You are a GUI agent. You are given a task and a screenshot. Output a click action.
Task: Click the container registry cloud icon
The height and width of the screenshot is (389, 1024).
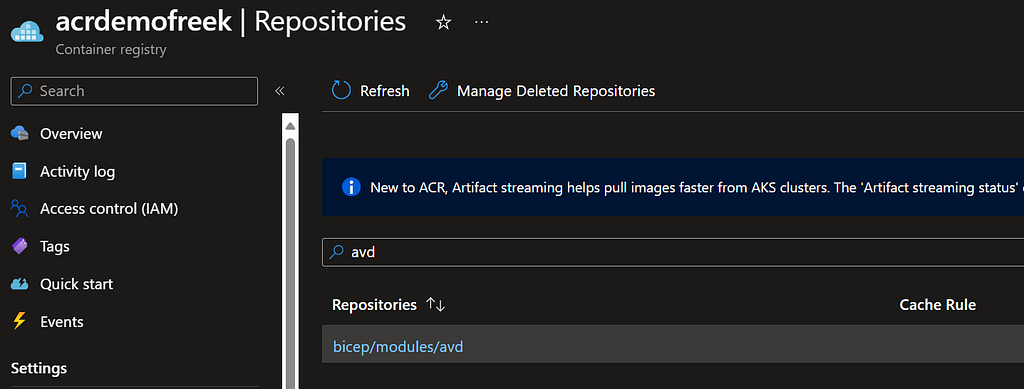(x=27, y=31)
